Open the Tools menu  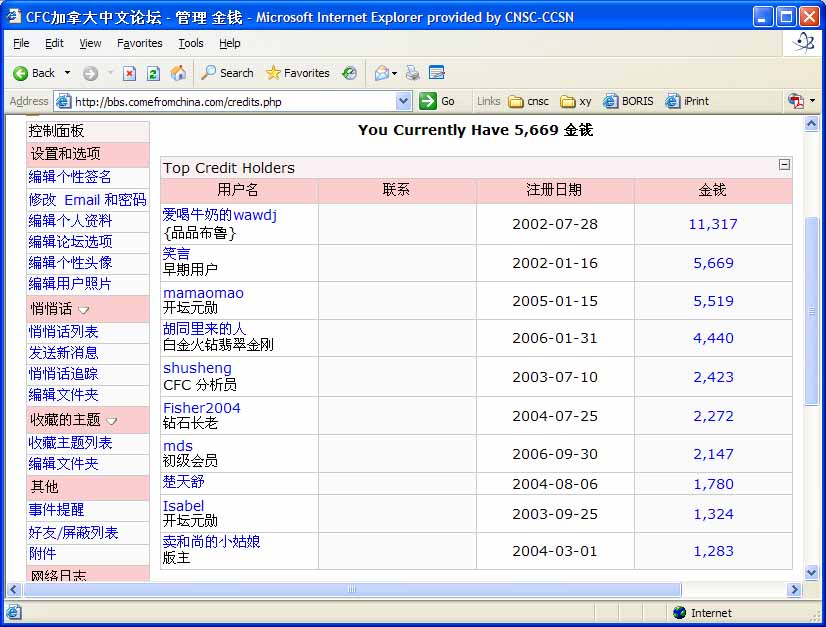tap(190, 43)
